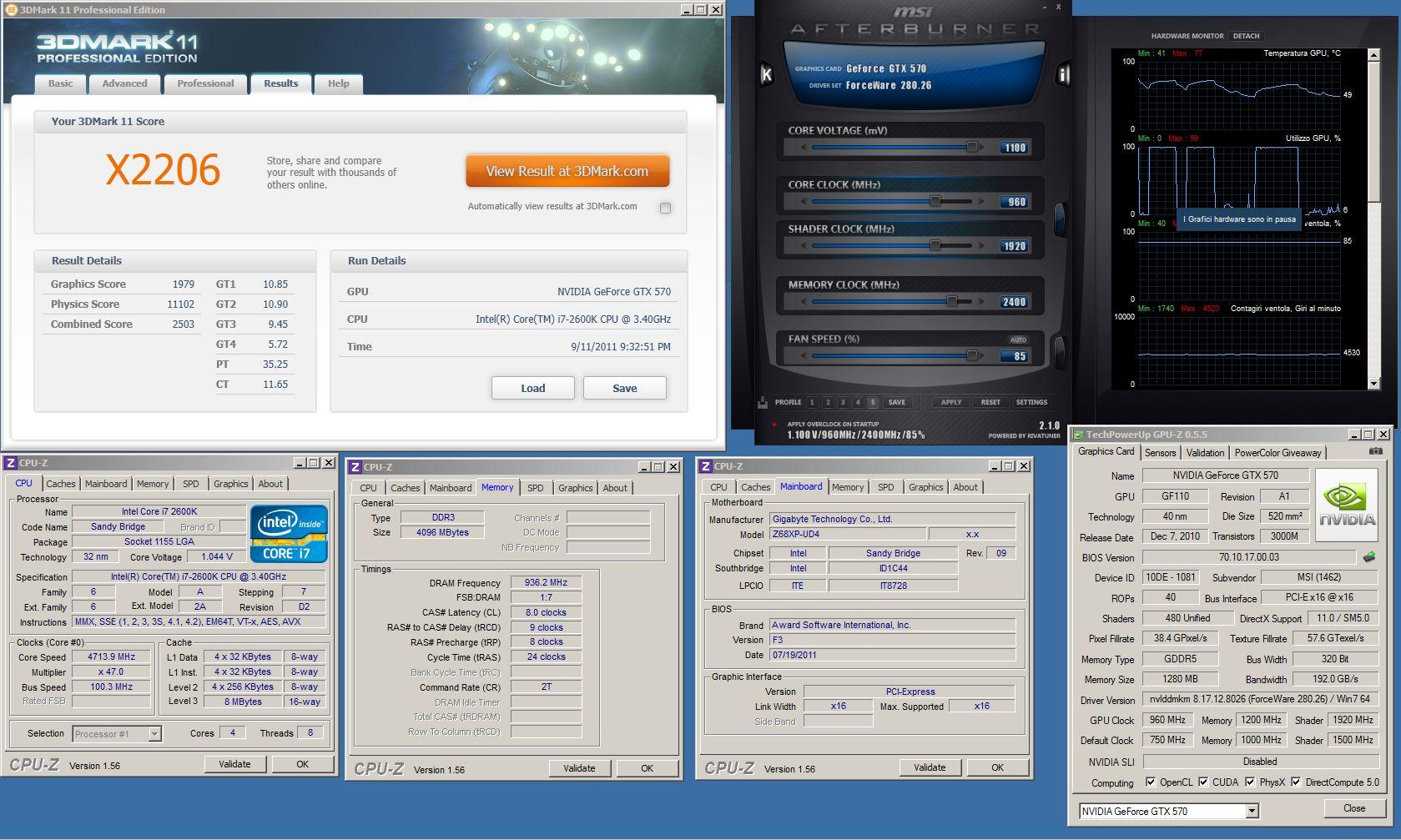Open Caches tab in first CPU-Z window

click(60, 484)
